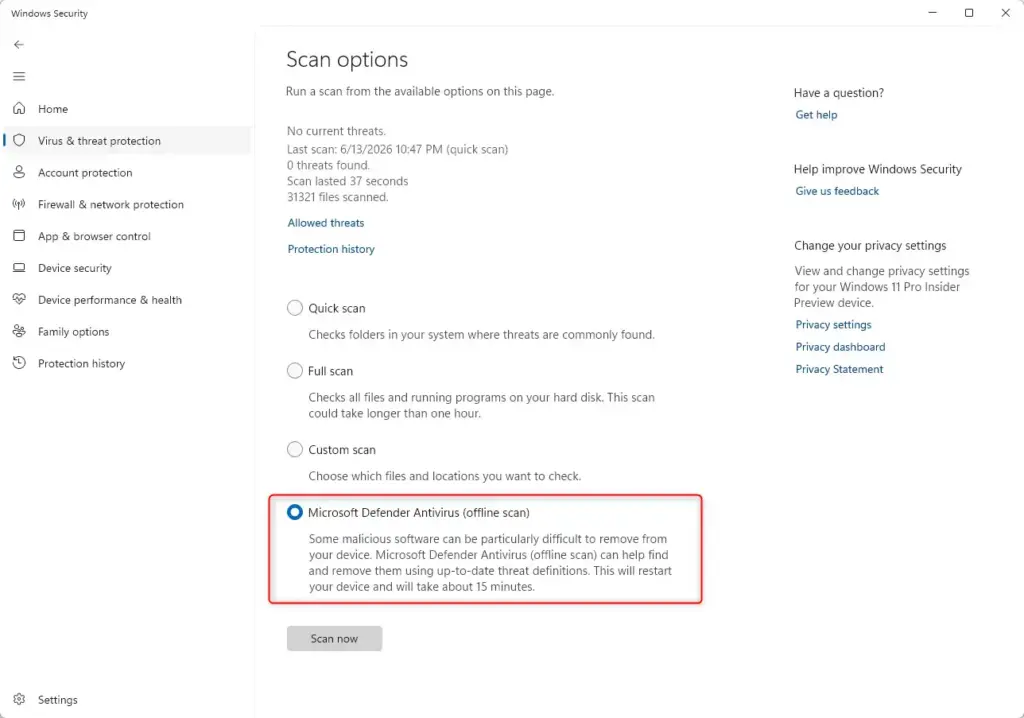Click the Get help link

click(x=816, y=114)
